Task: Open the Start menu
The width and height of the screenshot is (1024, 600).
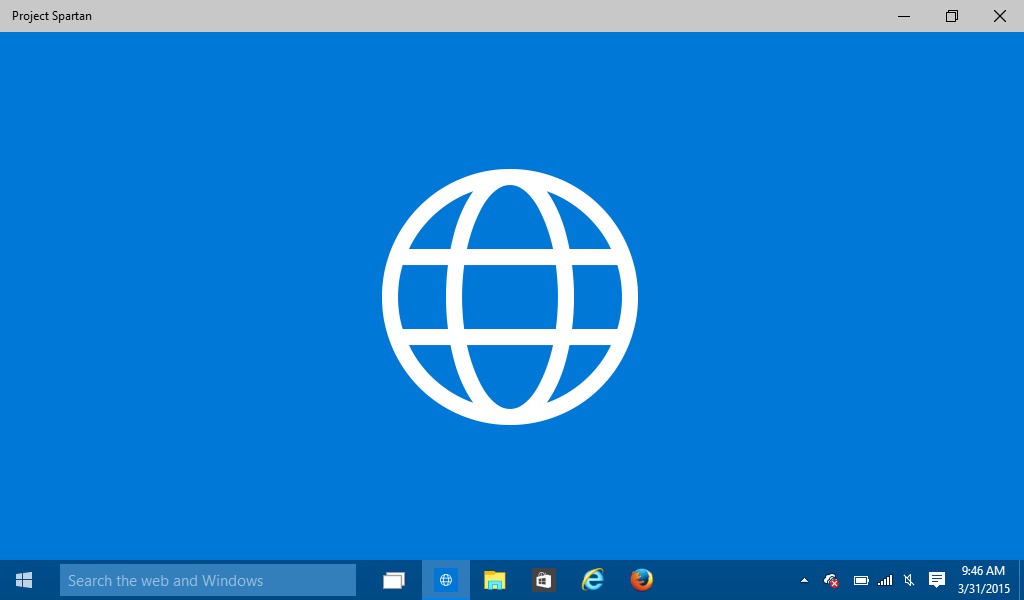Action: (x=23, y=580)
